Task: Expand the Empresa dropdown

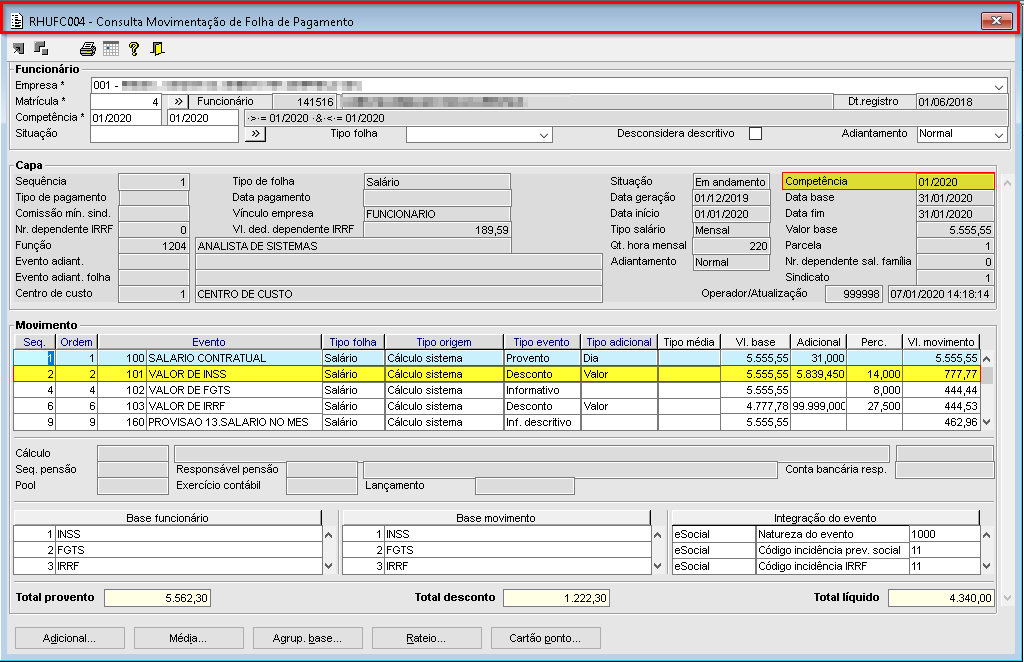Action: click(x=999, y=86)
